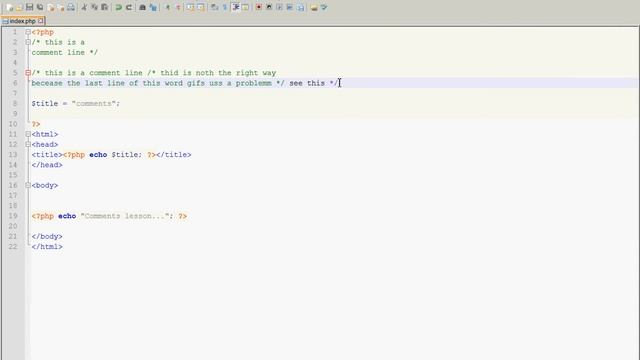Click the echo keyword on line 19
The image size is (640, 360).
(x=67, y=216)
